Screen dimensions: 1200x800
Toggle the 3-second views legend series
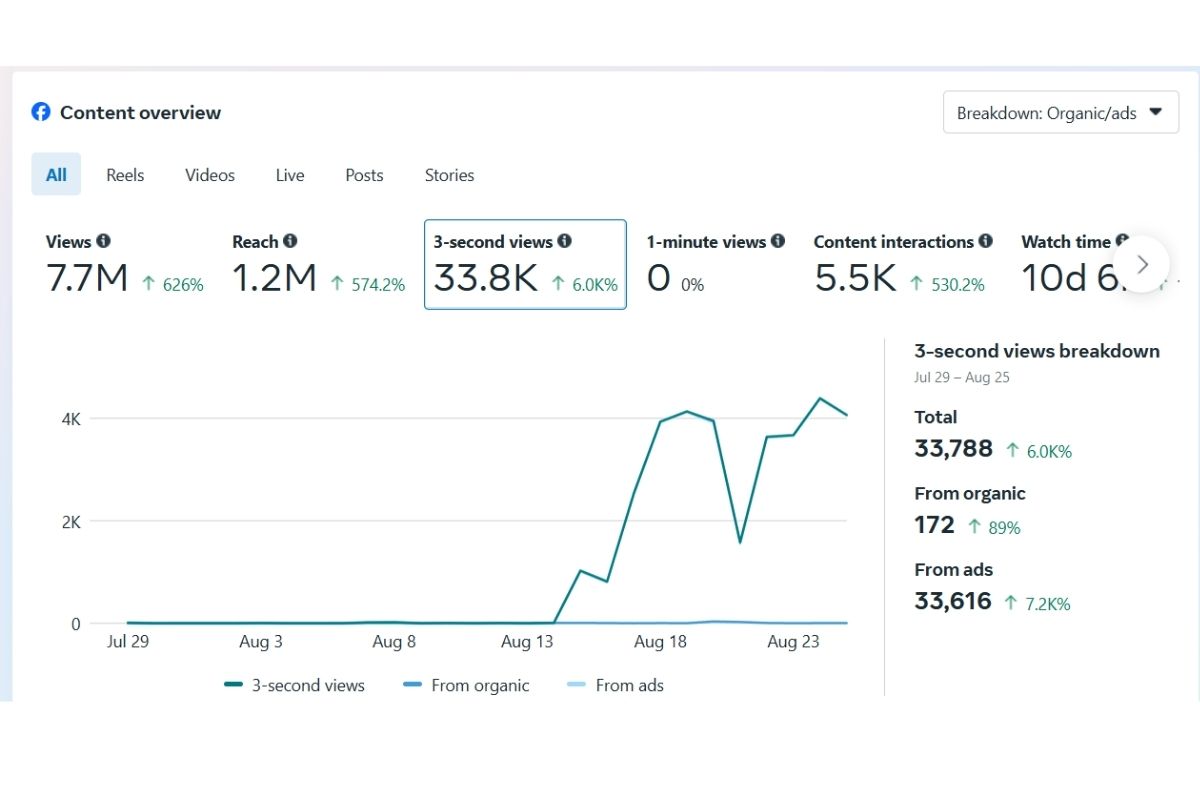(x=295, y=685)
